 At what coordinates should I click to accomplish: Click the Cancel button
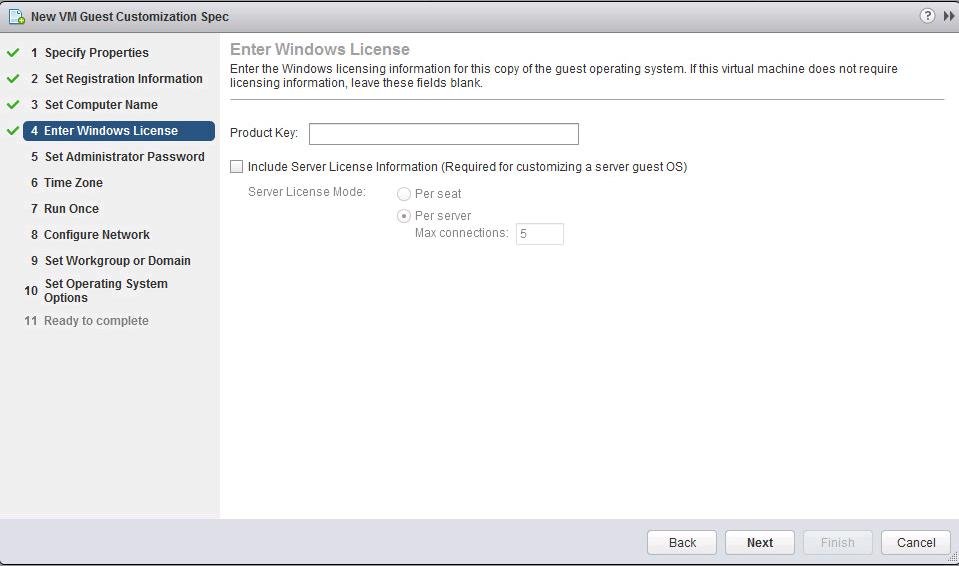pyautogui.click(x=916, y=543)
